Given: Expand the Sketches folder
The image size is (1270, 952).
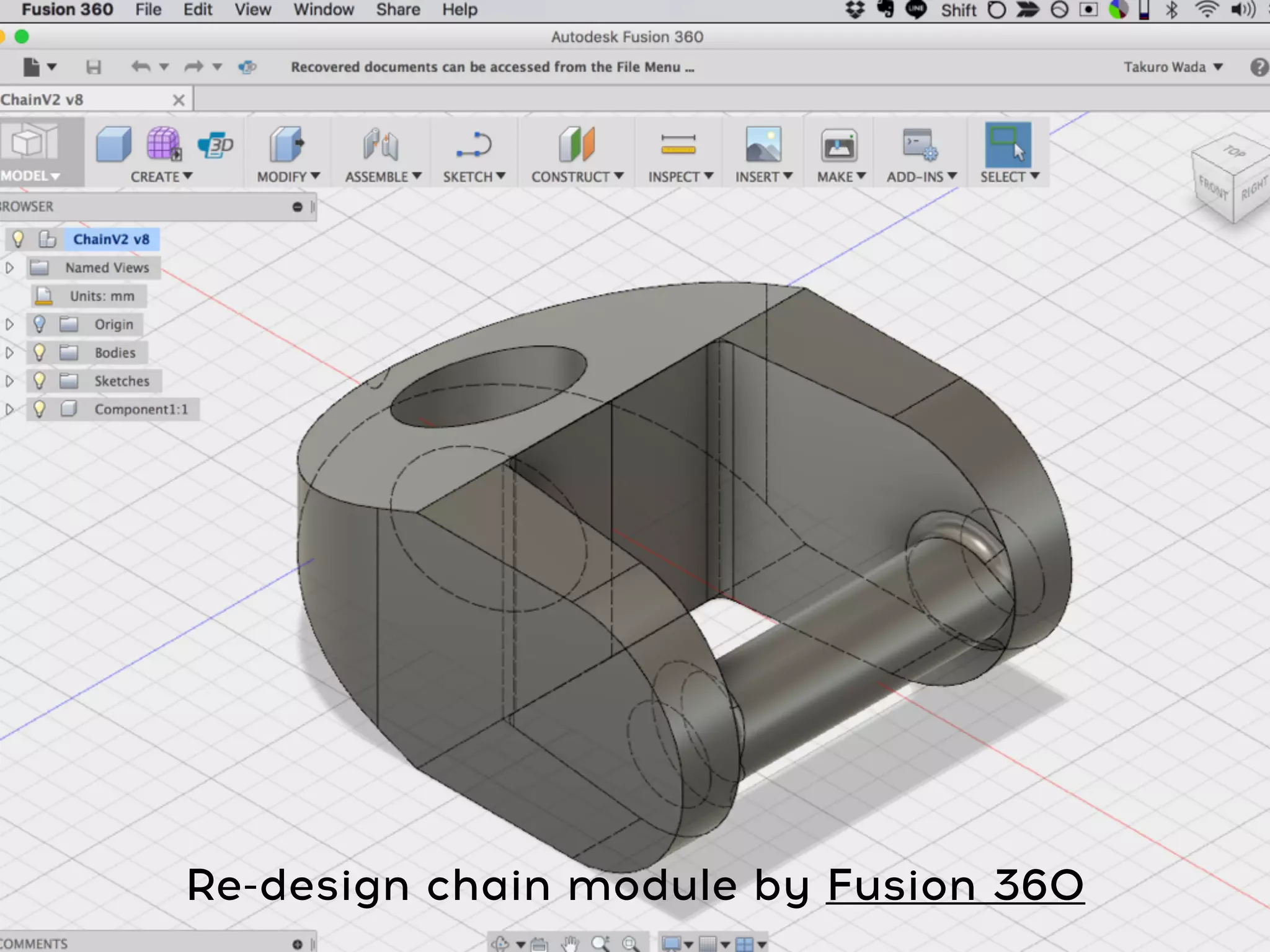Looking at the screenshot, I should point(9,381).
